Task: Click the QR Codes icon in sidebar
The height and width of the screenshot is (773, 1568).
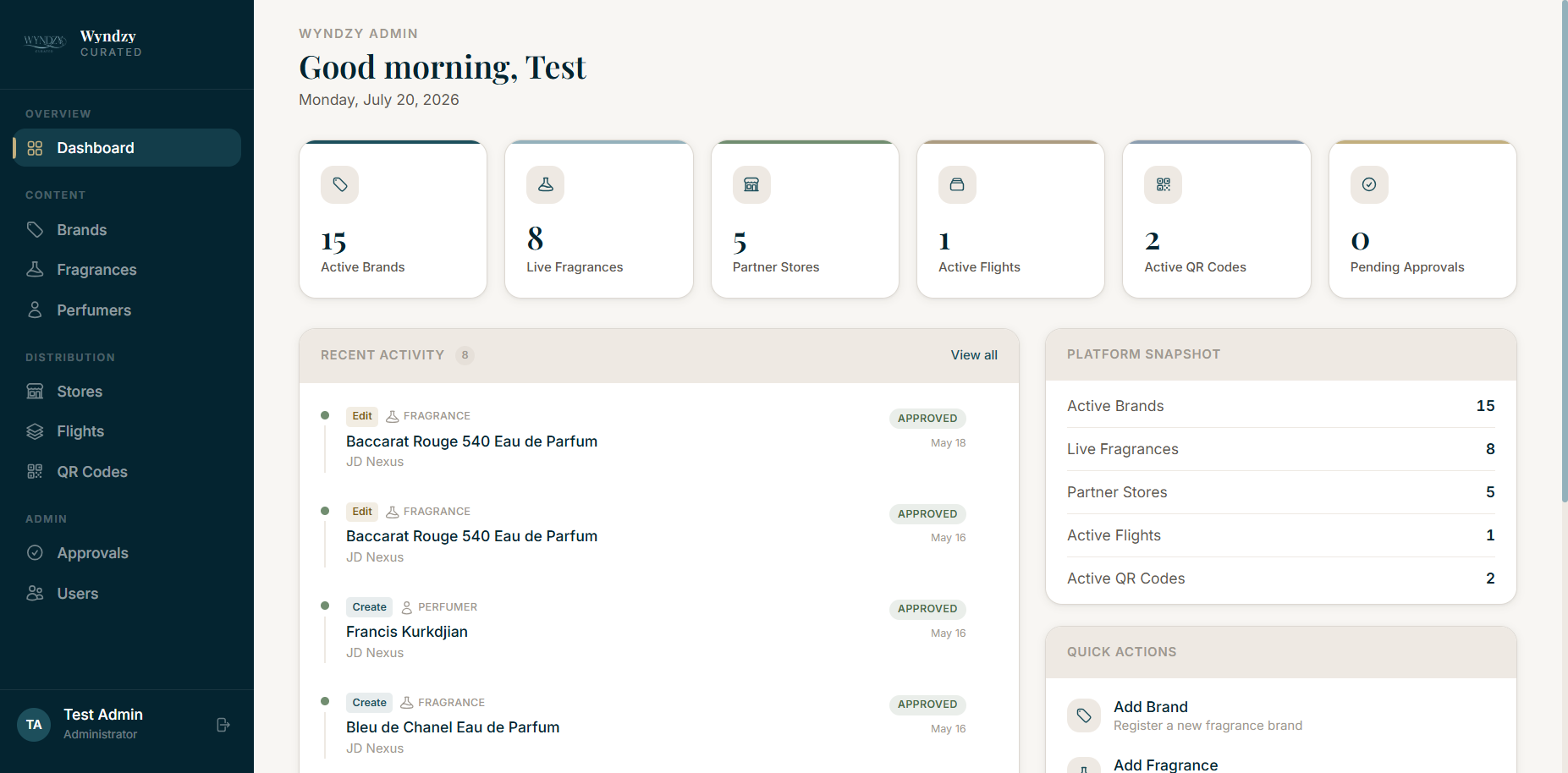Action: (35, 472)
